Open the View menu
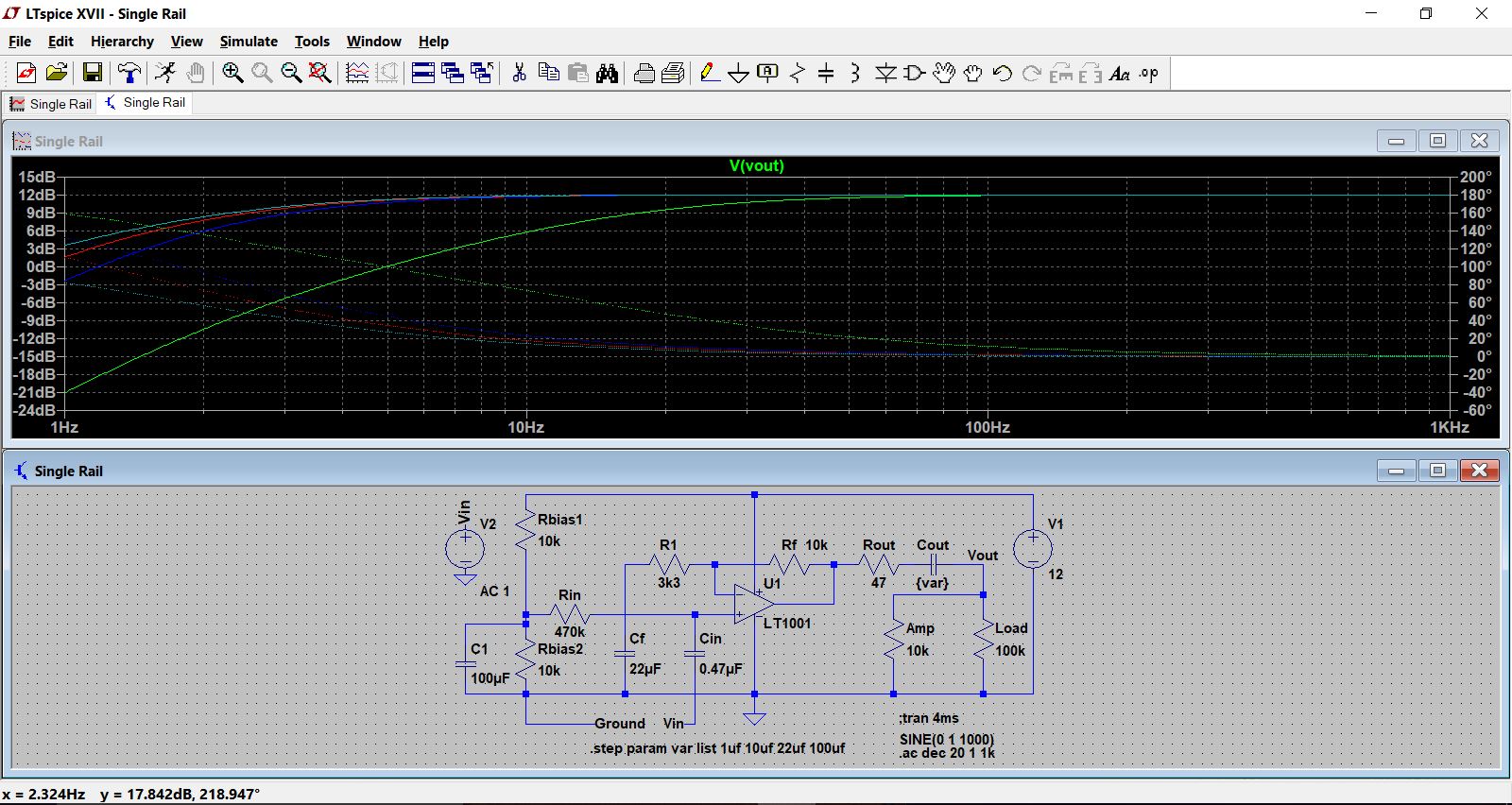The width and height of the screenshot is (1512, 805). 186,42
